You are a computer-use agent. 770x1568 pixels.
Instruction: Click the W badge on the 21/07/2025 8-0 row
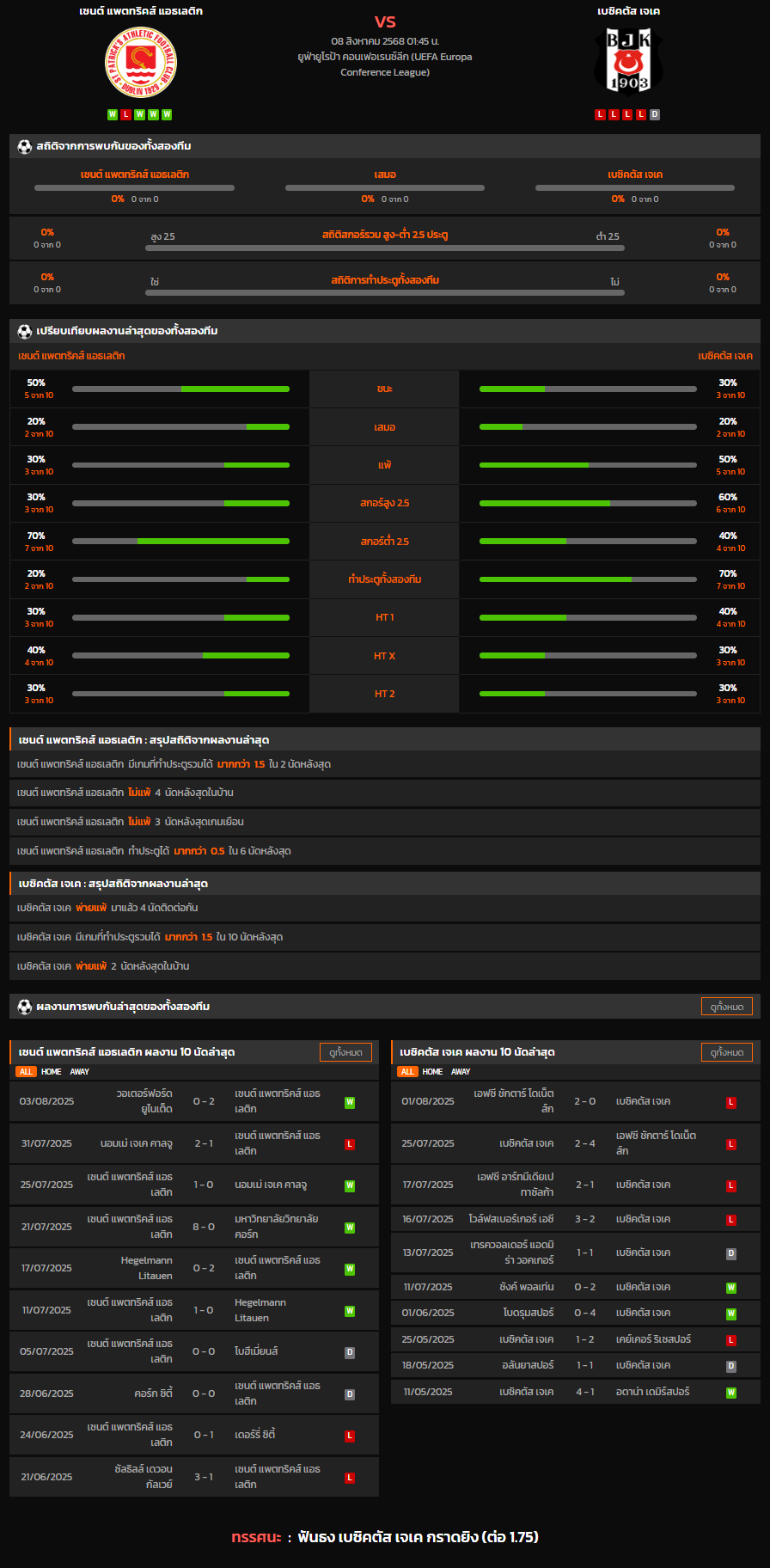350,1228
